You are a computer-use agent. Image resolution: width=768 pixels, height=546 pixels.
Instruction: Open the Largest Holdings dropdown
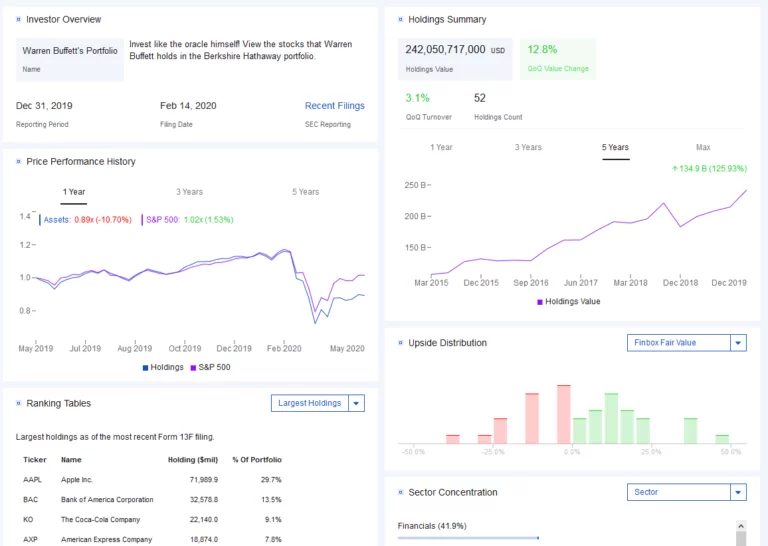(x=317, y=403)
